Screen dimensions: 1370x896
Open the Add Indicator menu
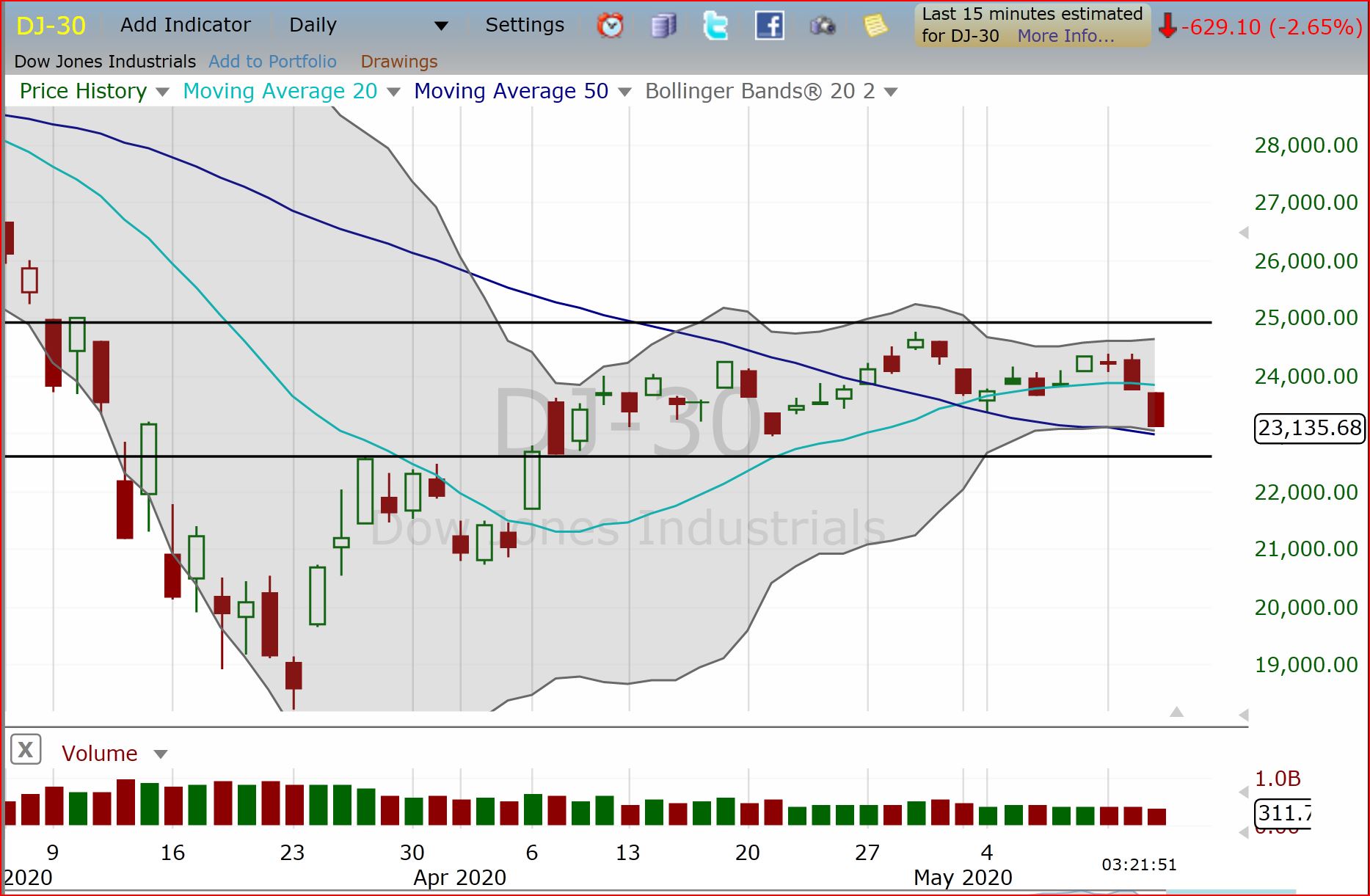186,25
